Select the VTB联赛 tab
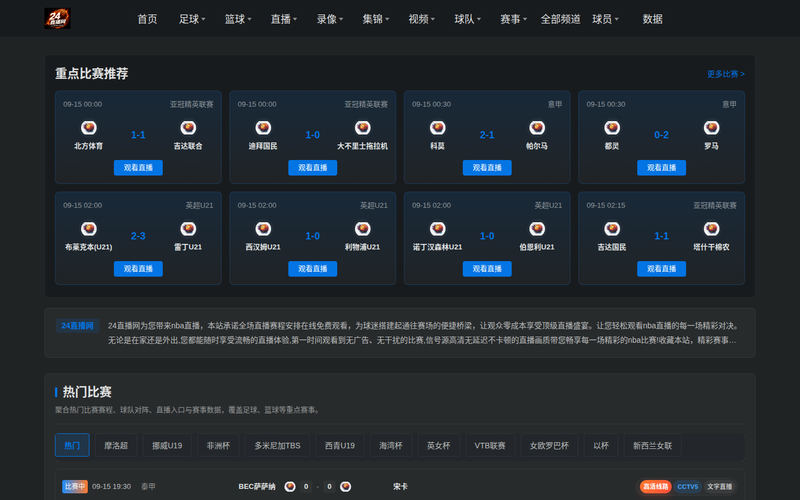The height and width of the screenshot is (500, 800). tap(490, 445)
